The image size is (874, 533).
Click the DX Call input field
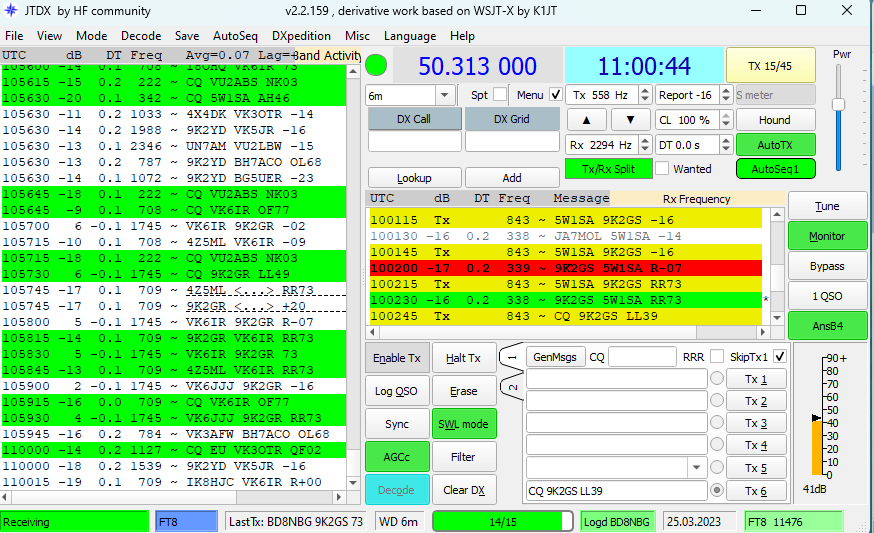tap(414, 142)
